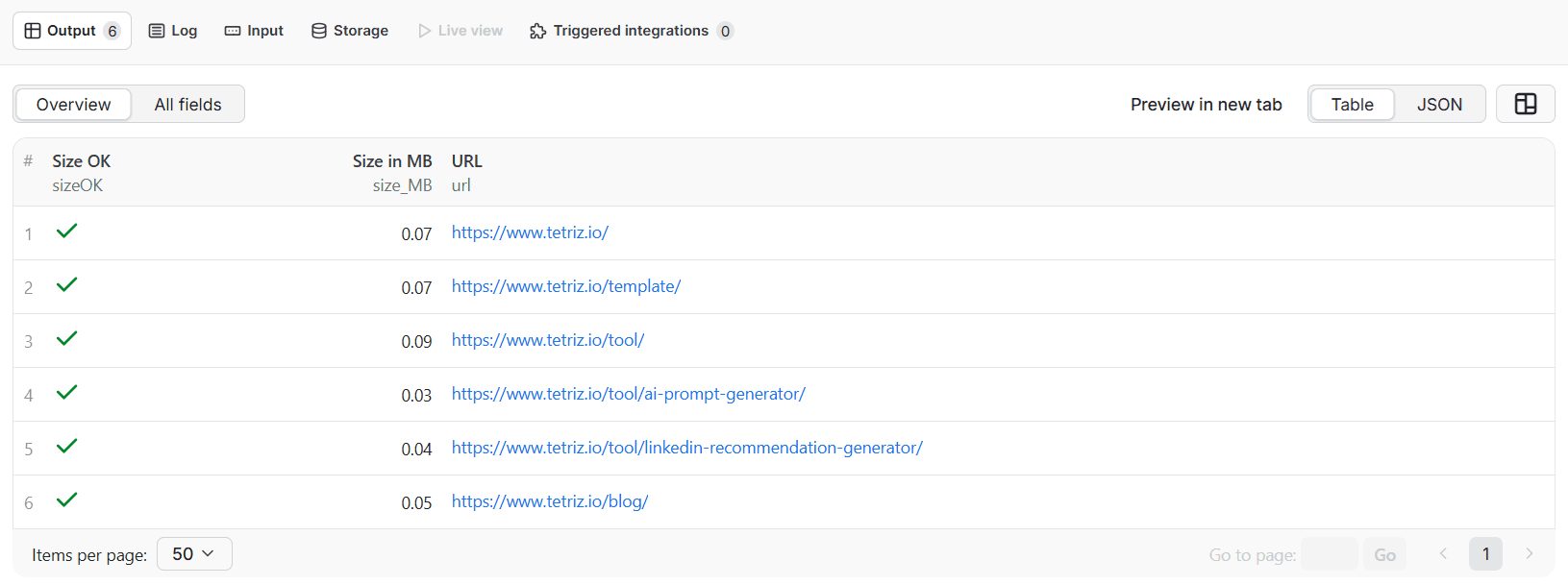Click checkmark in row 2

(x=66, y=284)
